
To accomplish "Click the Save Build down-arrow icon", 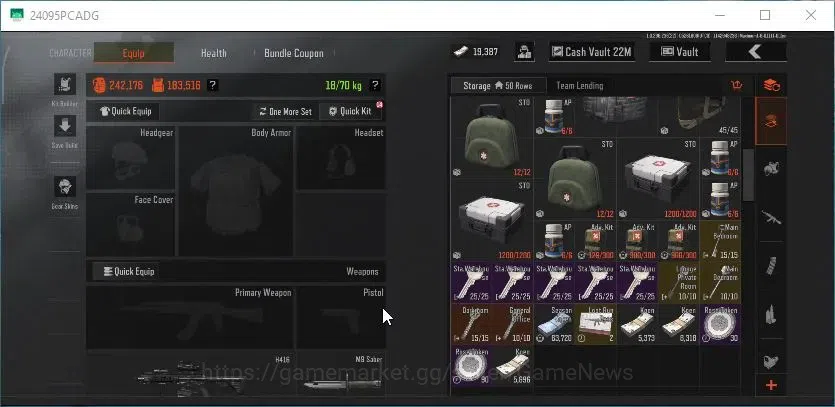I will tap(65, 126).
